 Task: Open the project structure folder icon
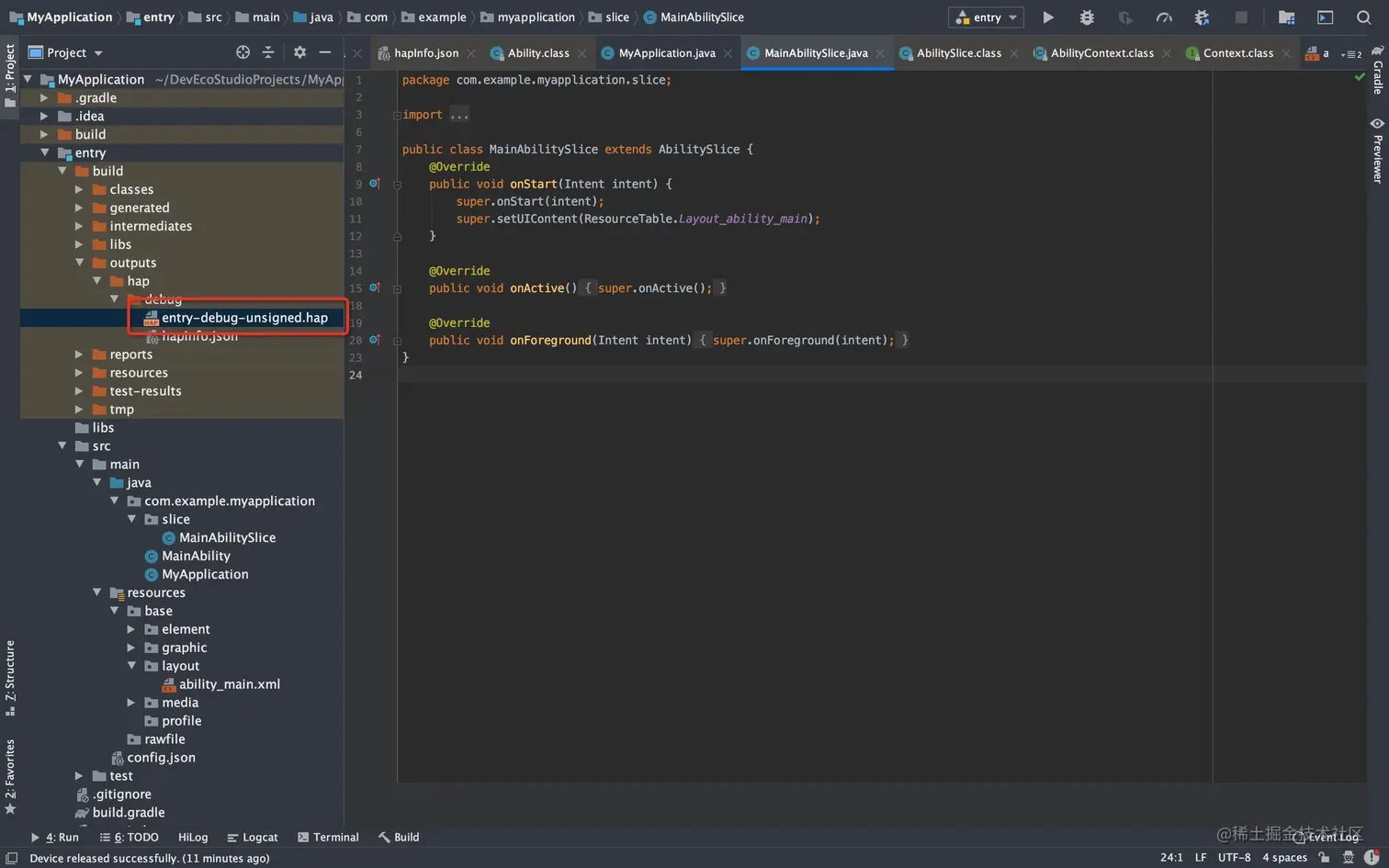pyautogui.click(x=1286, y=17)
